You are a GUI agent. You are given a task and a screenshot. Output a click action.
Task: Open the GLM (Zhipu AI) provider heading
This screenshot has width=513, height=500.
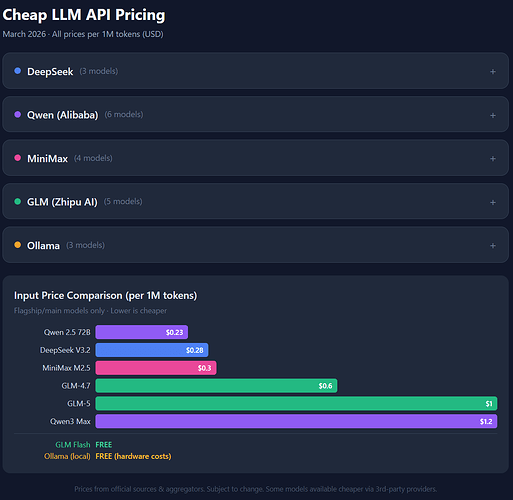(62, 202)
